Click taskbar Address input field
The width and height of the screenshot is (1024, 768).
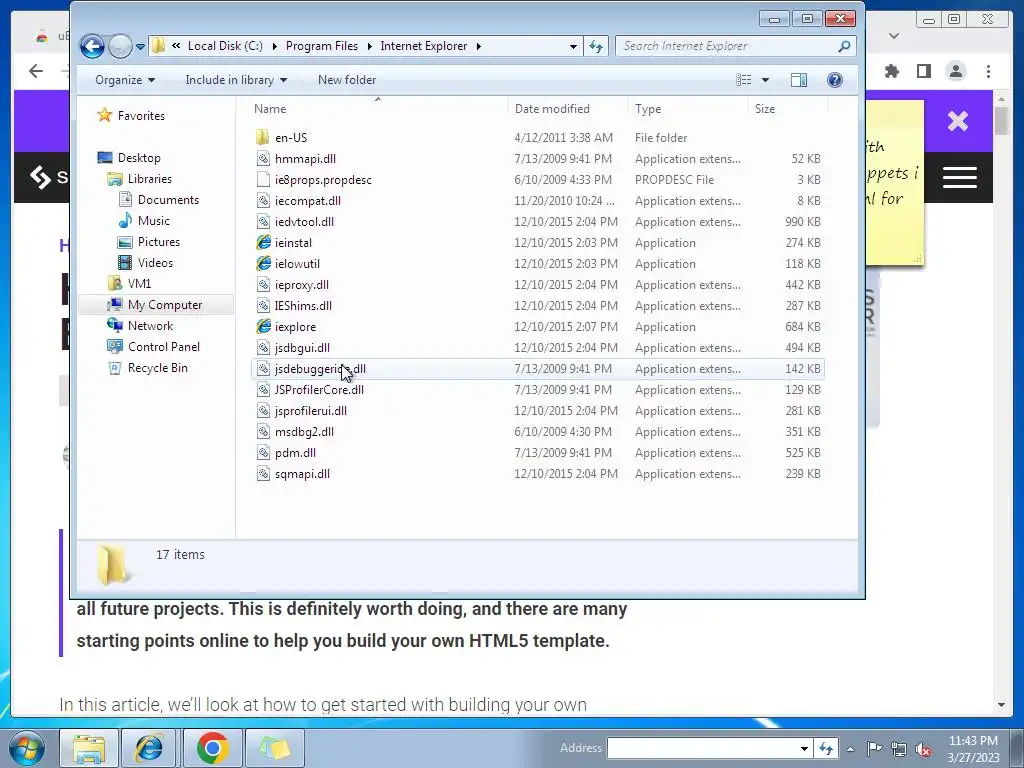click(701, 748)
